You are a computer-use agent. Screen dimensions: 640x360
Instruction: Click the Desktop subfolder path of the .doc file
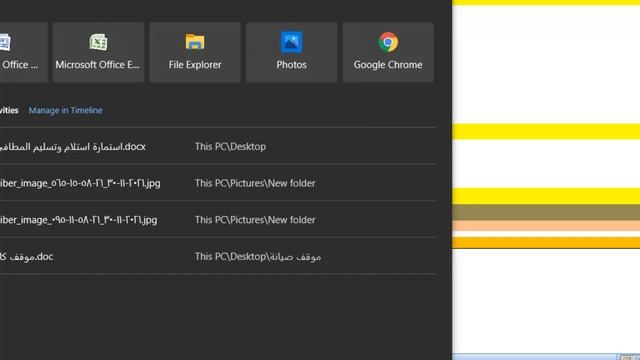(258, 257)
